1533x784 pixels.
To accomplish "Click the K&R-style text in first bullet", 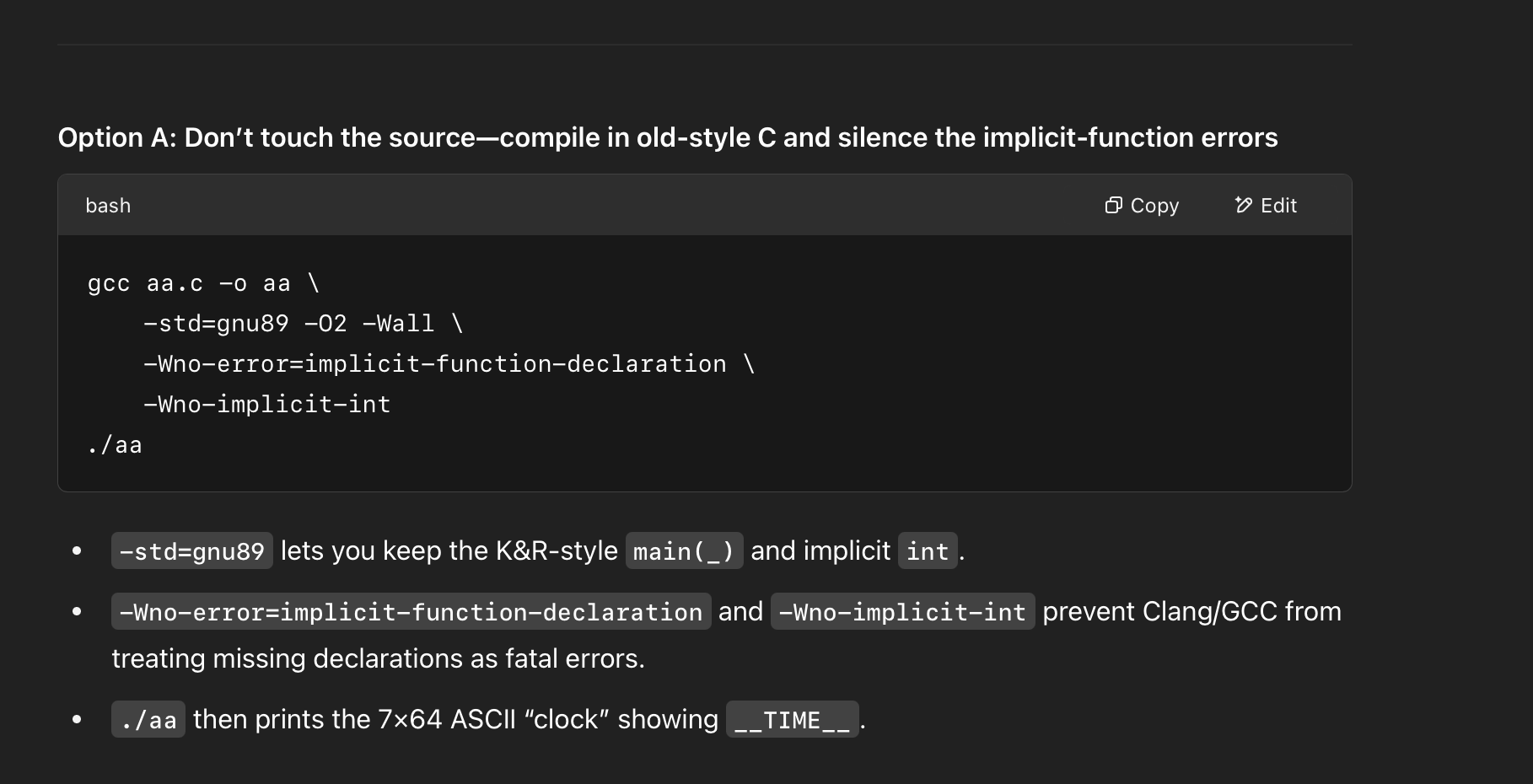I will pyautogui.click(x=557, y=551).
